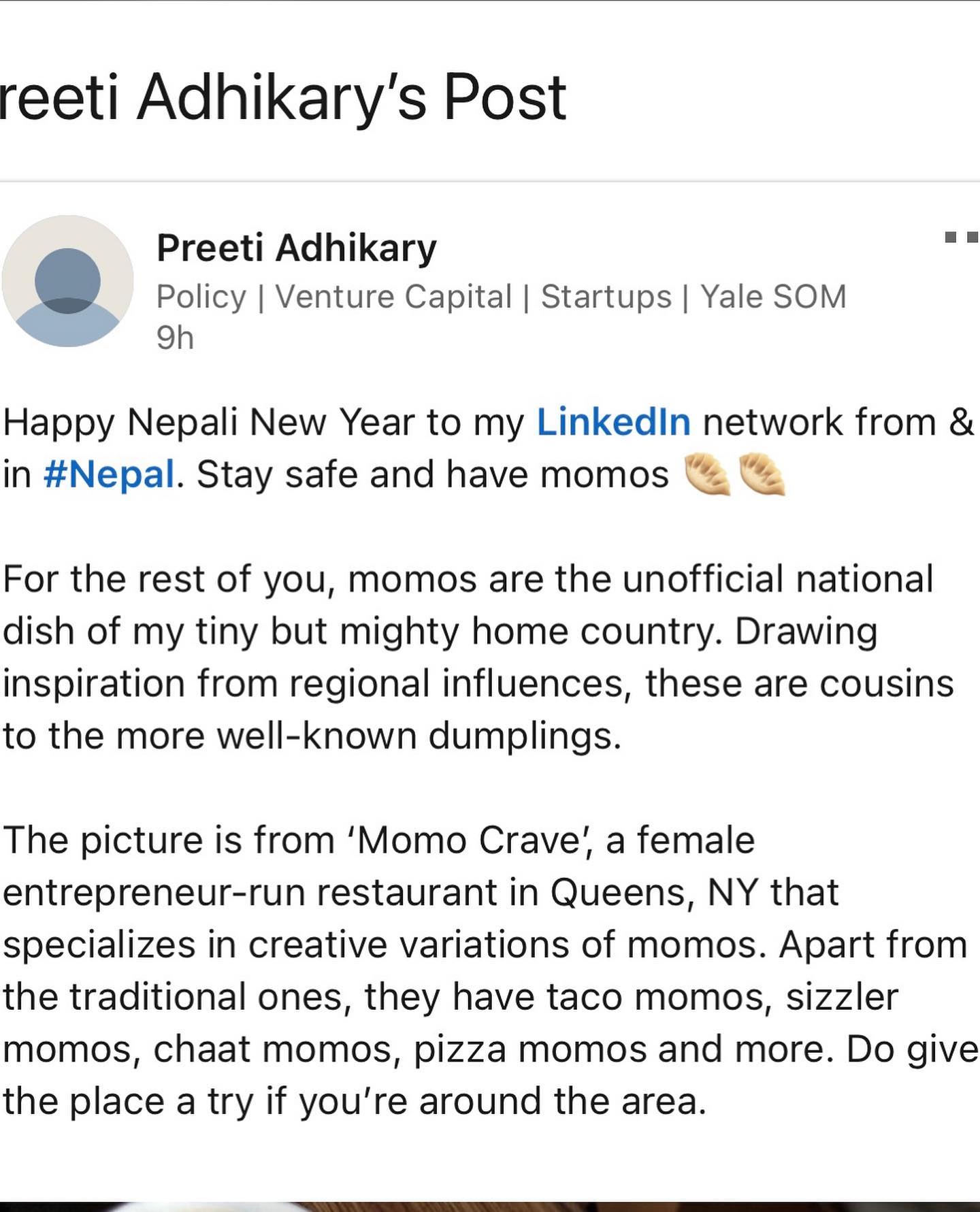Click the 9h post timestamp

[175, 338]
